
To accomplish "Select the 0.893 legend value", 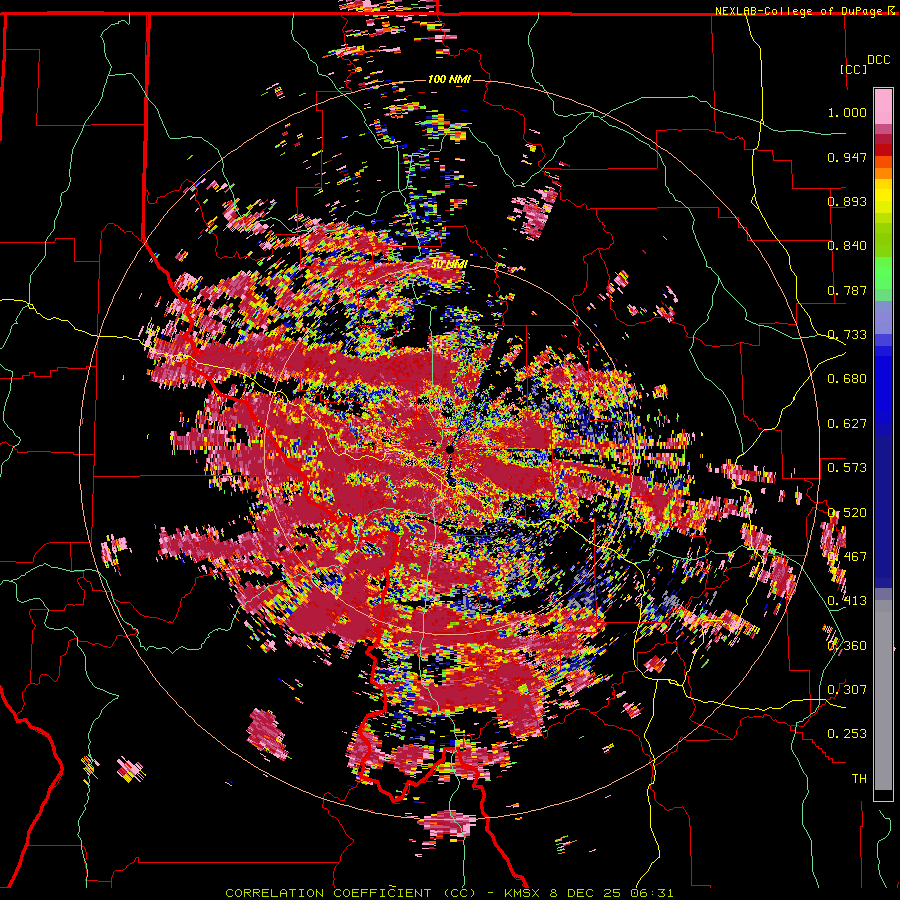I will pyautogui.click(x=847, y=201).
